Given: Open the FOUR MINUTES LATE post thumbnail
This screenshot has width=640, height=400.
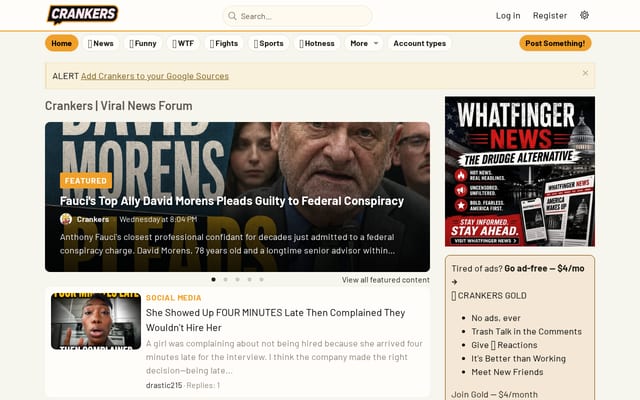Looking at the screenshot, I should click(96, 321).
